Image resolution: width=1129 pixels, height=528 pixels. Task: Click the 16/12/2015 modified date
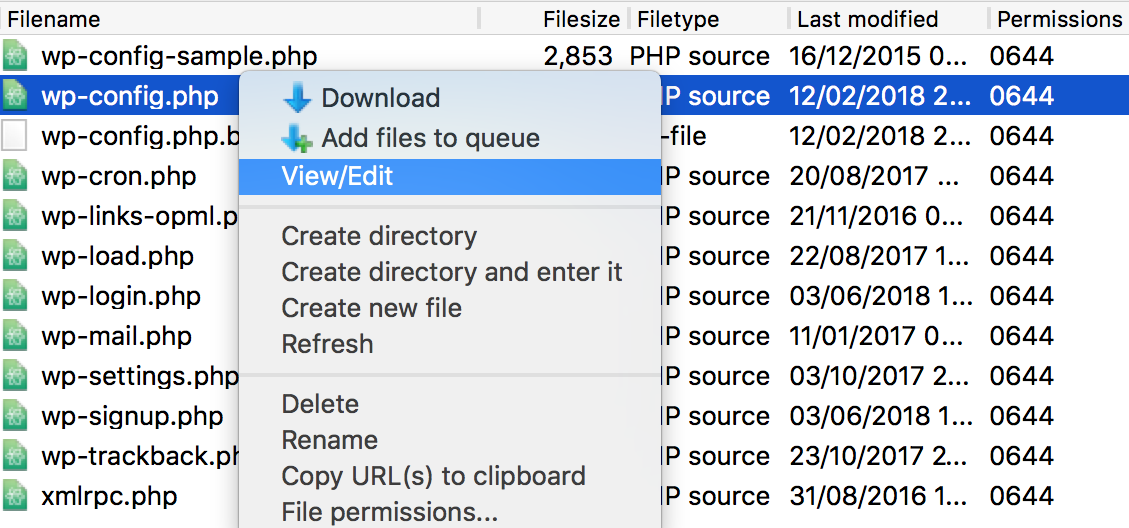coord(880,56)
